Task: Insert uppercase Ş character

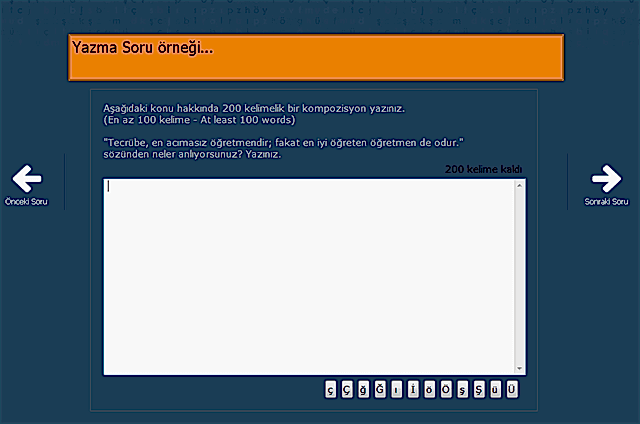Action: (x=478, y=390)
